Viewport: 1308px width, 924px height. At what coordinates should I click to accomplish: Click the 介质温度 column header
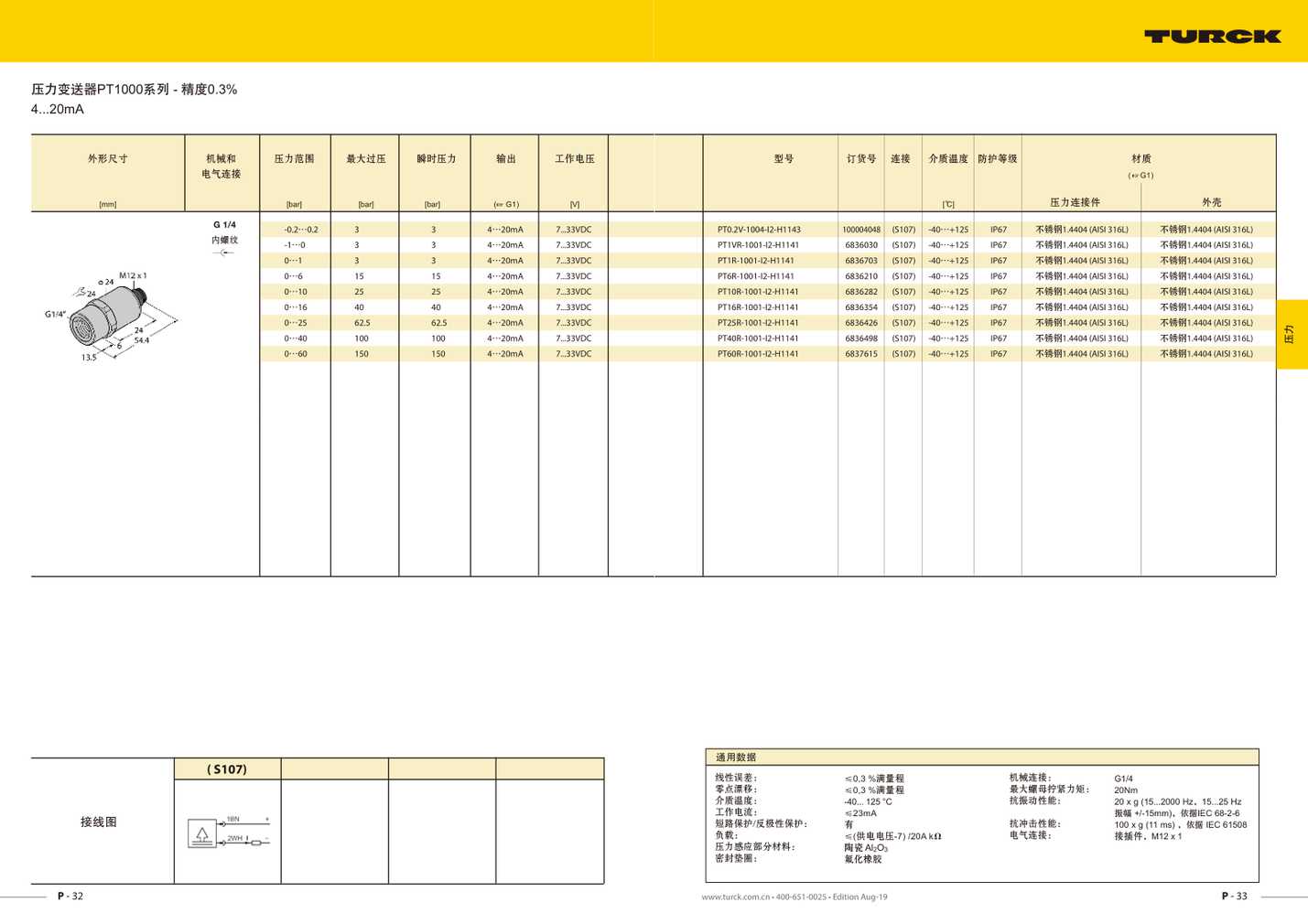pos(948,158)
